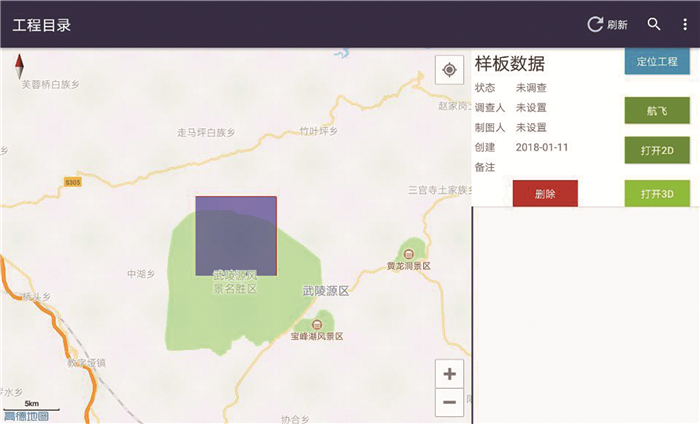Click the map locate-me target icon

(x=450, y=69)
